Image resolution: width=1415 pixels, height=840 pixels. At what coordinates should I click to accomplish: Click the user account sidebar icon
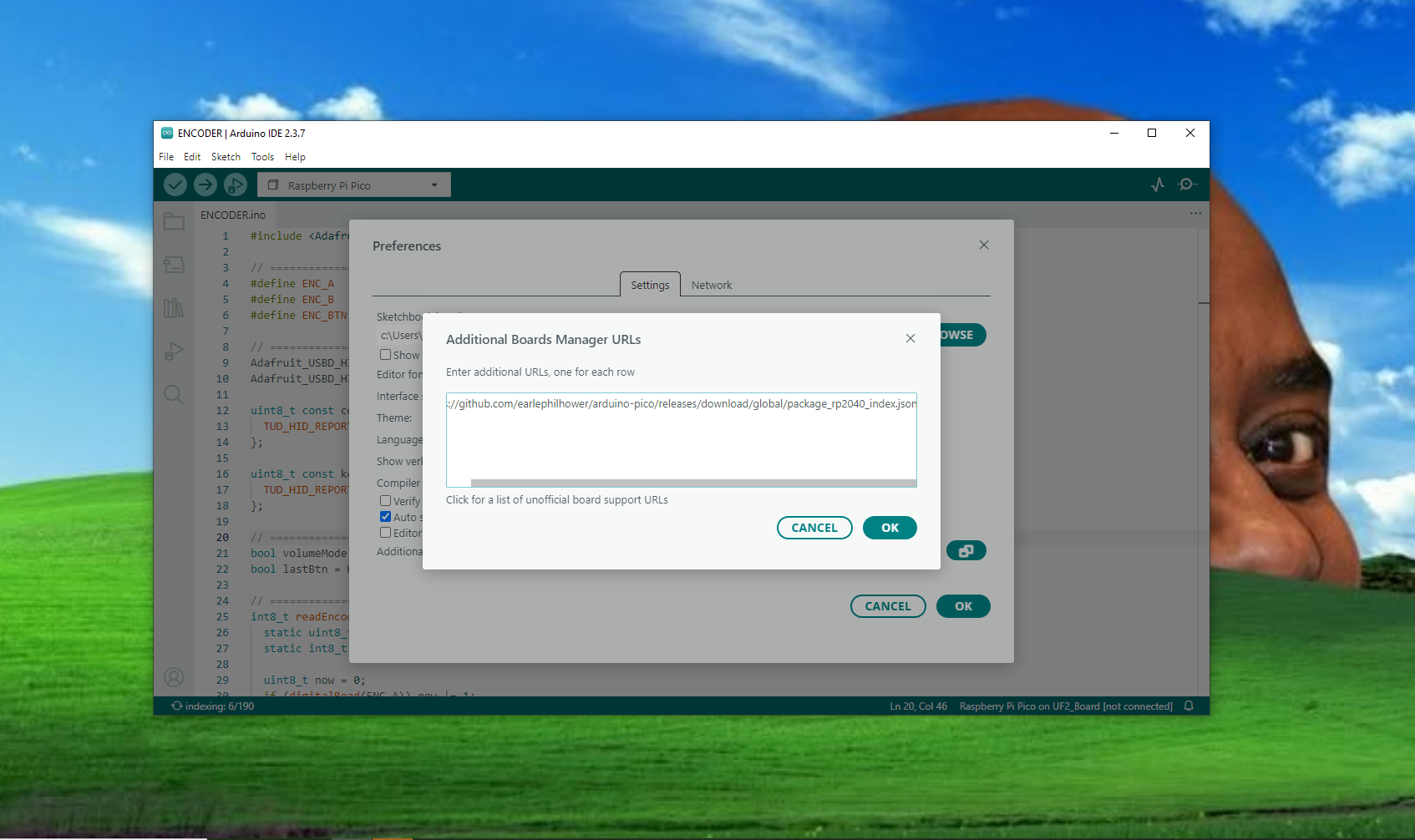coord(174,677)
